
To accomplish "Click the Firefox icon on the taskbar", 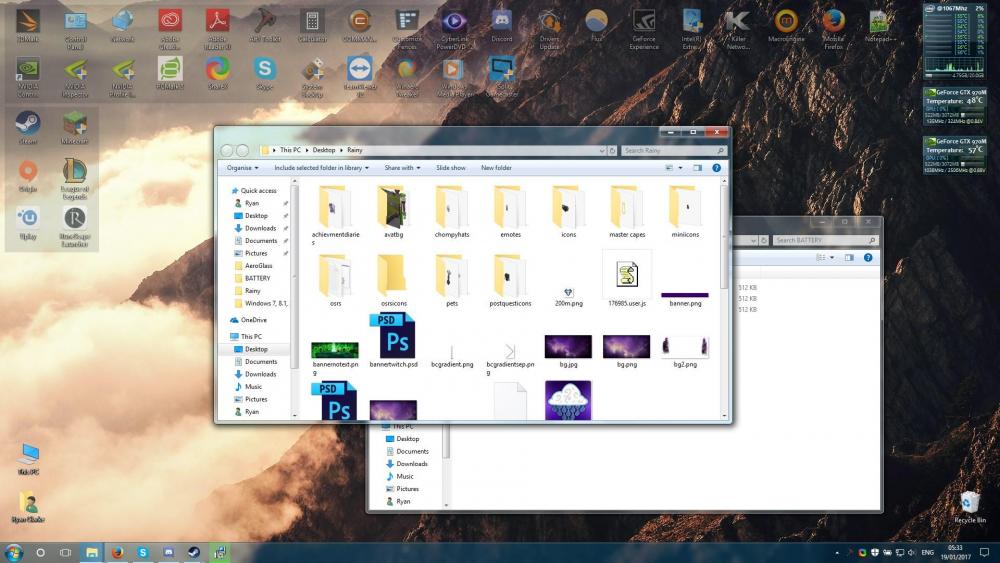I will tap(117, 552).
